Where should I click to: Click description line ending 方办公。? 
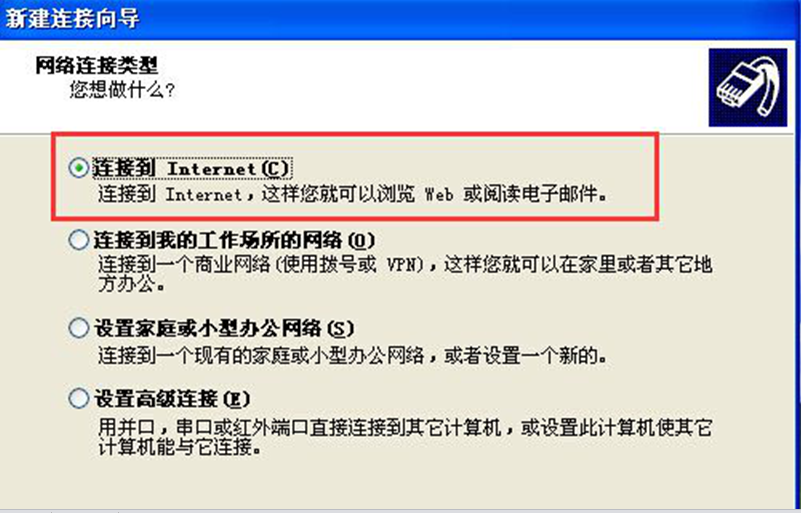pyautogui.click(x=132, y=284)
